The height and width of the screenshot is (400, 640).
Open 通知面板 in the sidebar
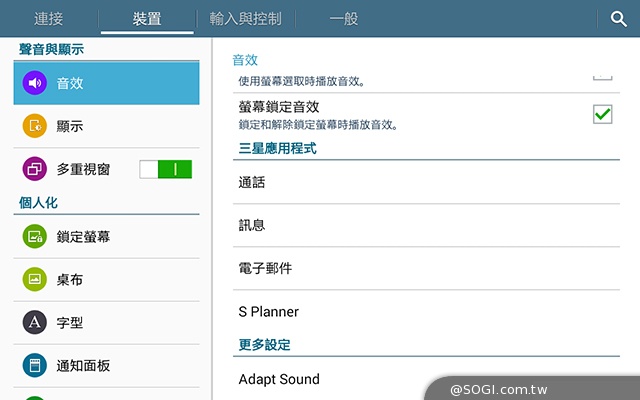coord(107,365)
